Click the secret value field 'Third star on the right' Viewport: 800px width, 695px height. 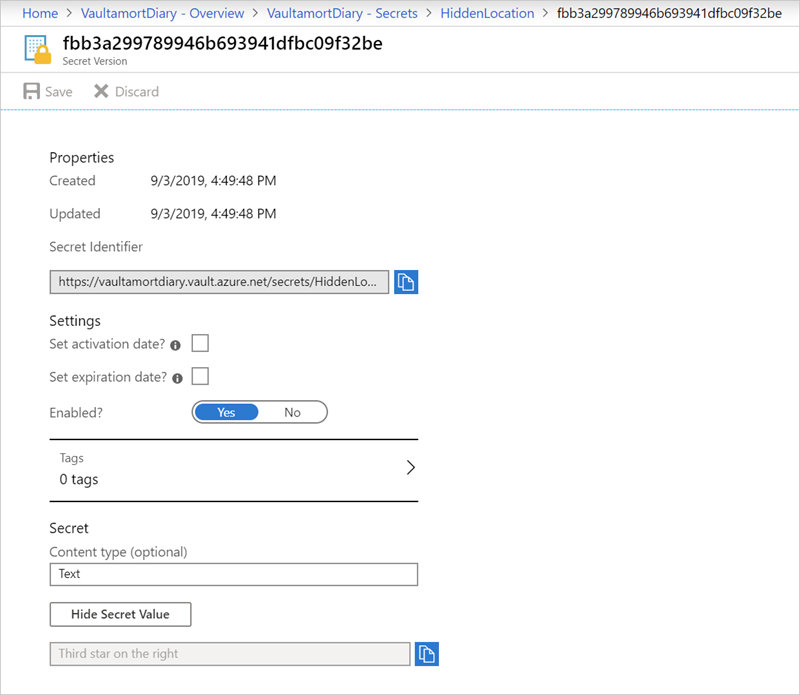tap(230, 654)
